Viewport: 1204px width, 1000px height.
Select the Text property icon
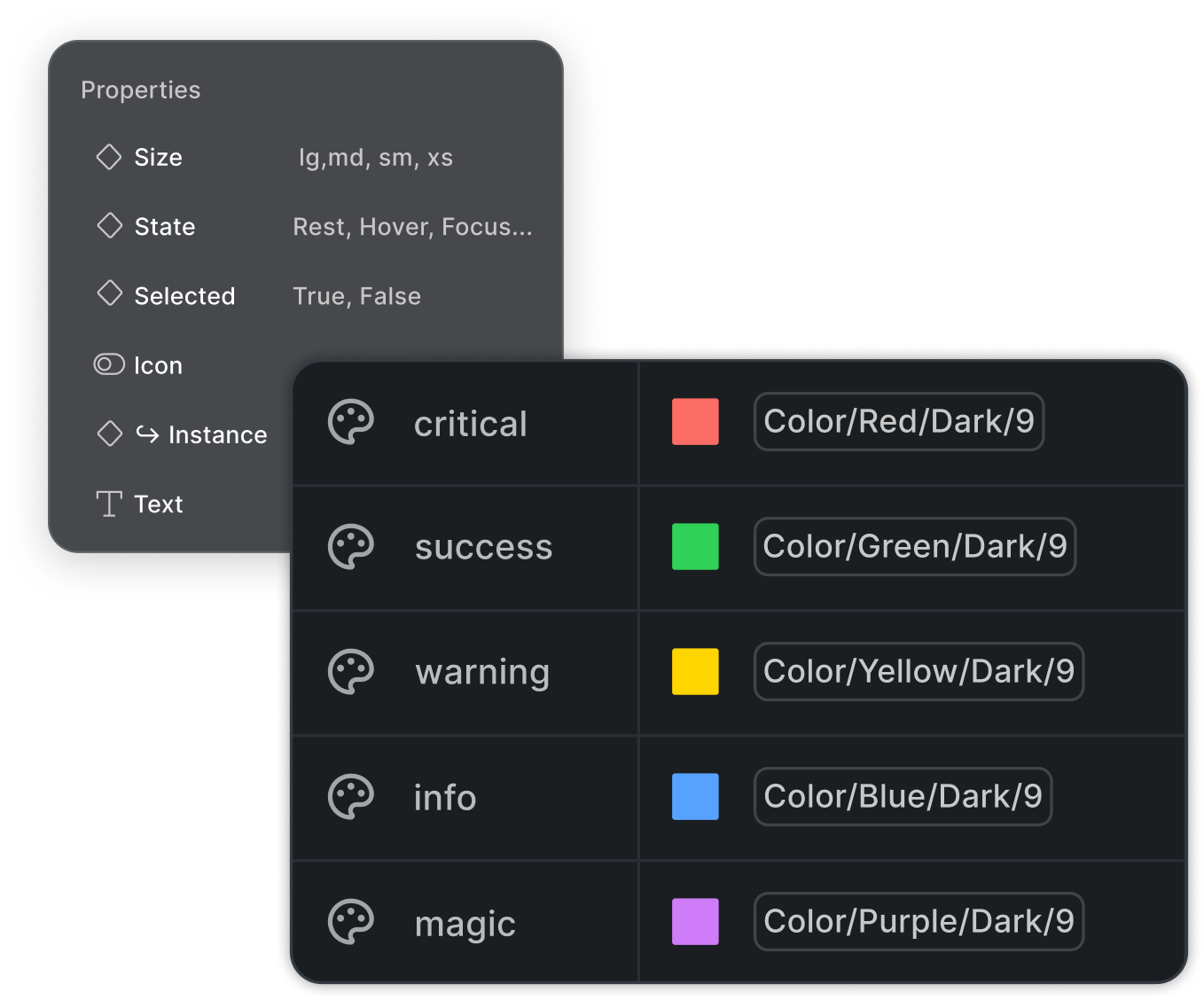(x=107, y=504)
